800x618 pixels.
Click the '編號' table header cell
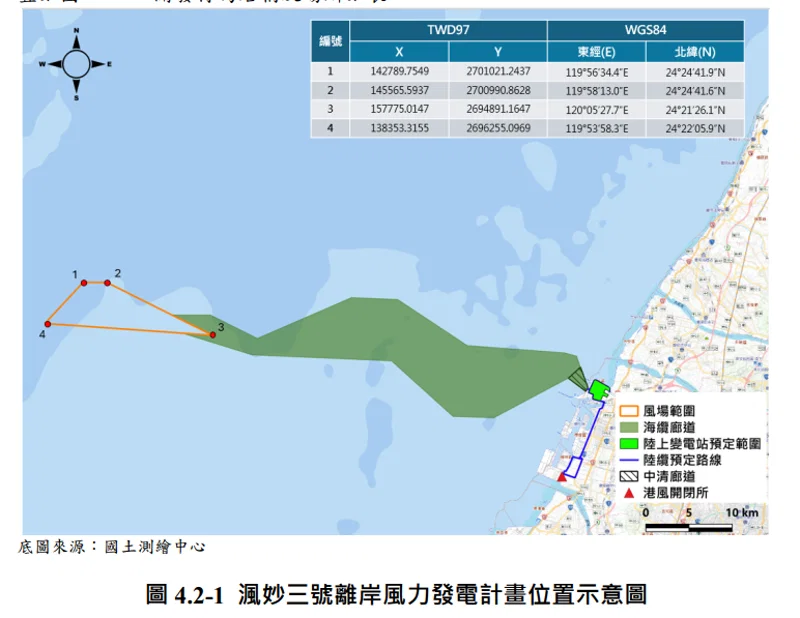click(x=330, y=41)
